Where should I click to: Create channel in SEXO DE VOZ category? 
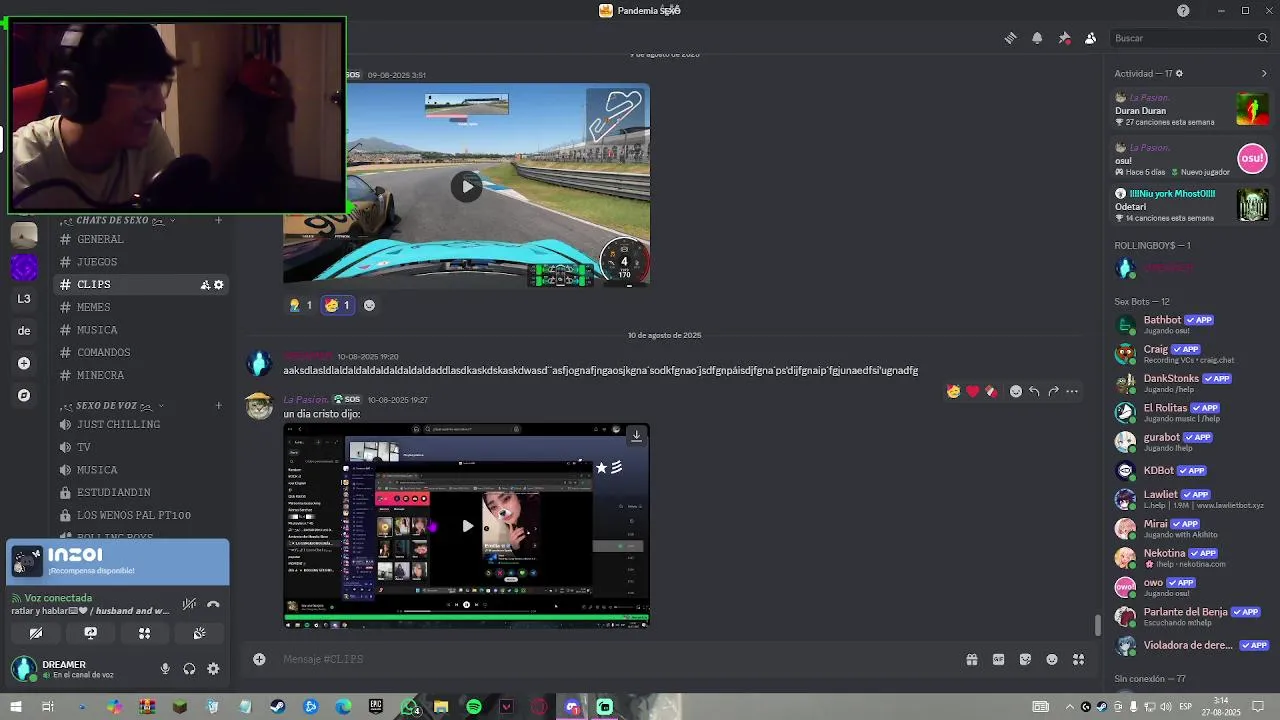tap(218, 405)
